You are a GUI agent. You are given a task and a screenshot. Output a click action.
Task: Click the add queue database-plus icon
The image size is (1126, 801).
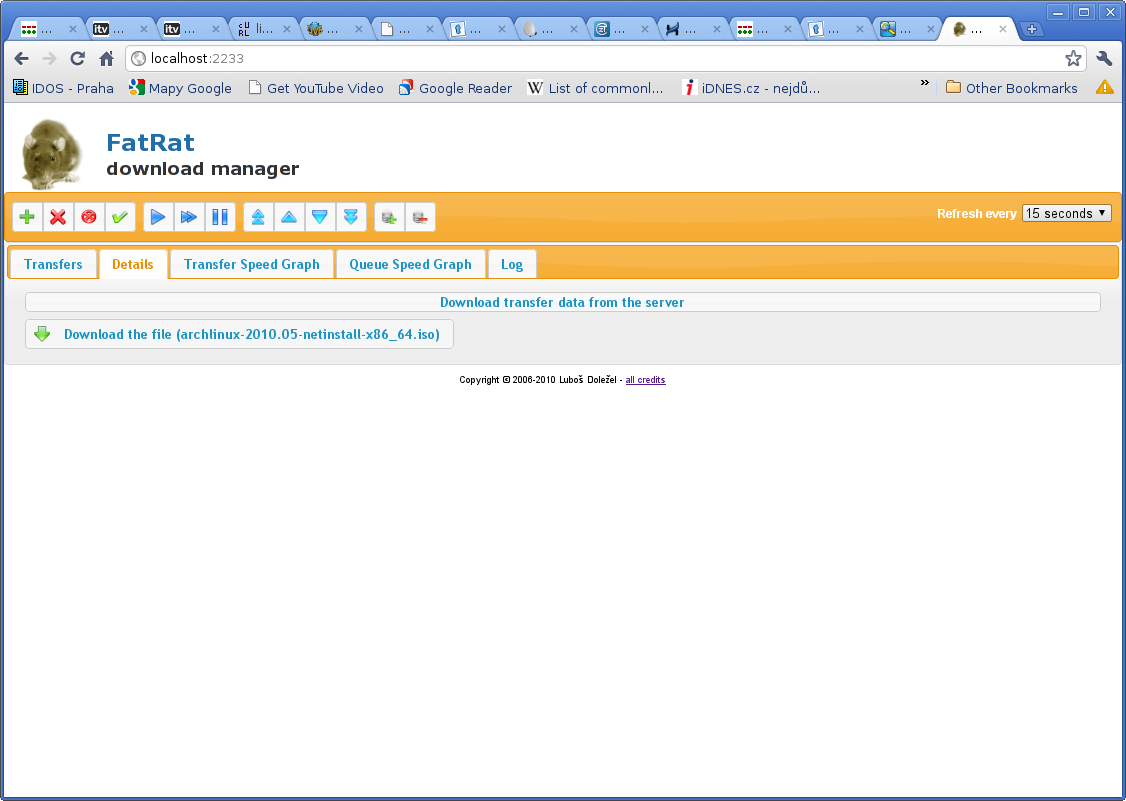tap(389, 217)
